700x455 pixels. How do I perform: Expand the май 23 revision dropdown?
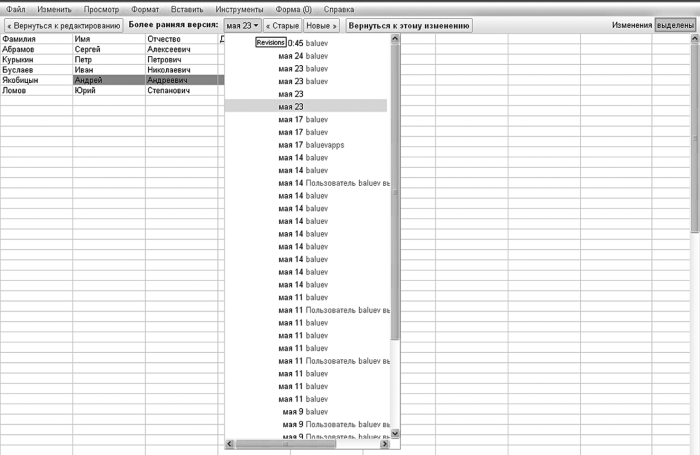tap(242, 25)
